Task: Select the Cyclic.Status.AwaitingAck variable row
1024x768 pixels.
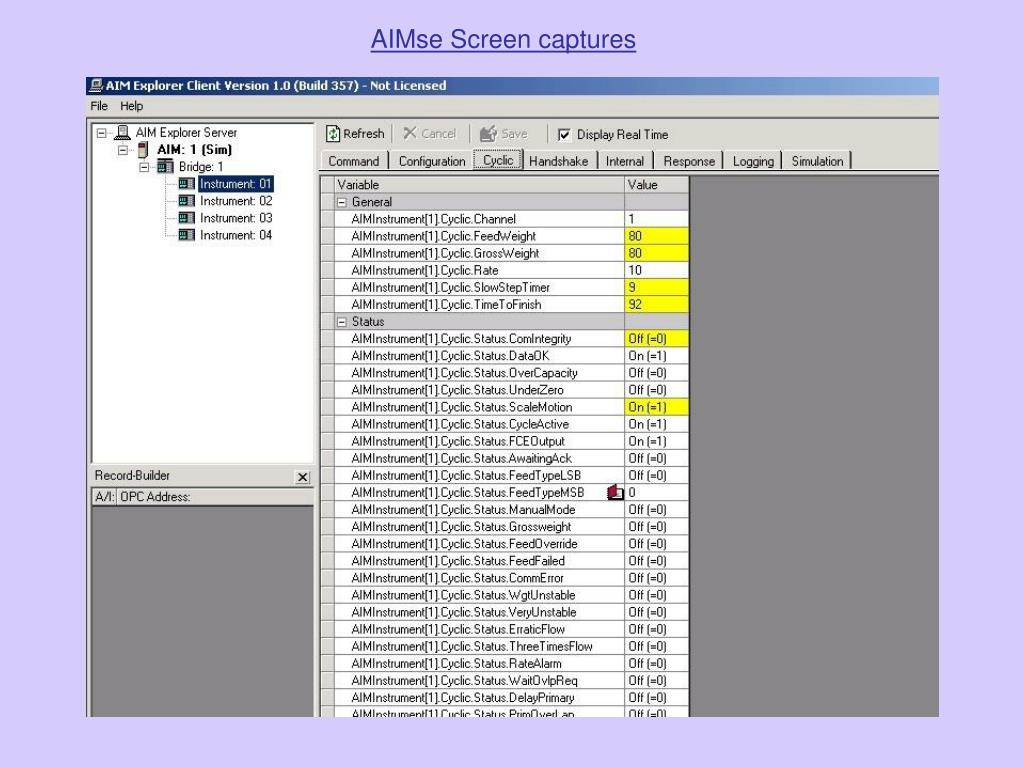Action: point(504,458)
